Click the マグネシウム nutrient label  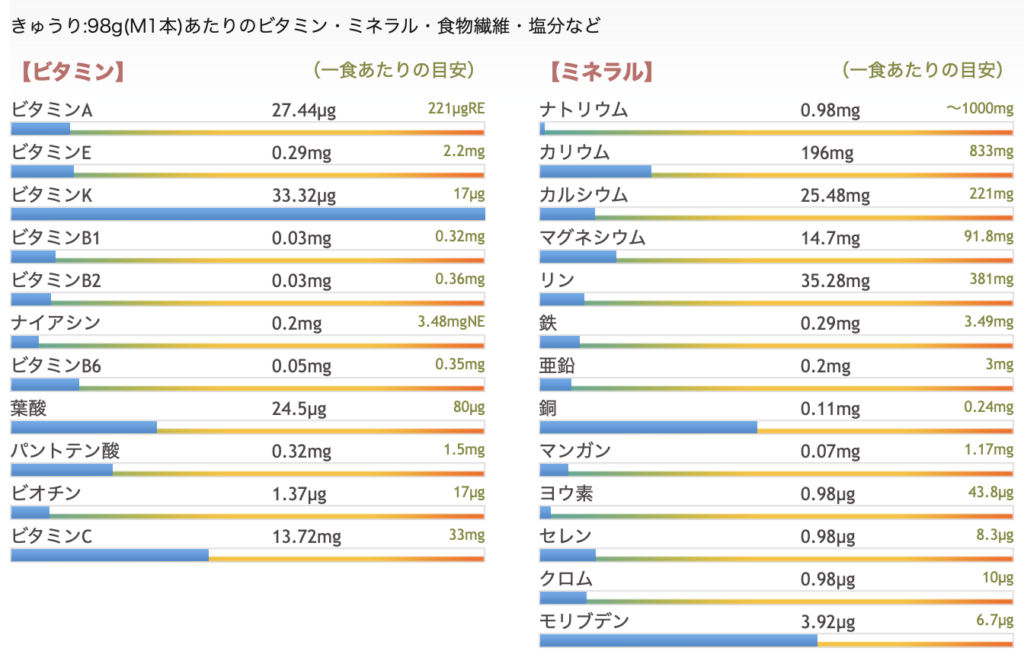tap(592, 238)
